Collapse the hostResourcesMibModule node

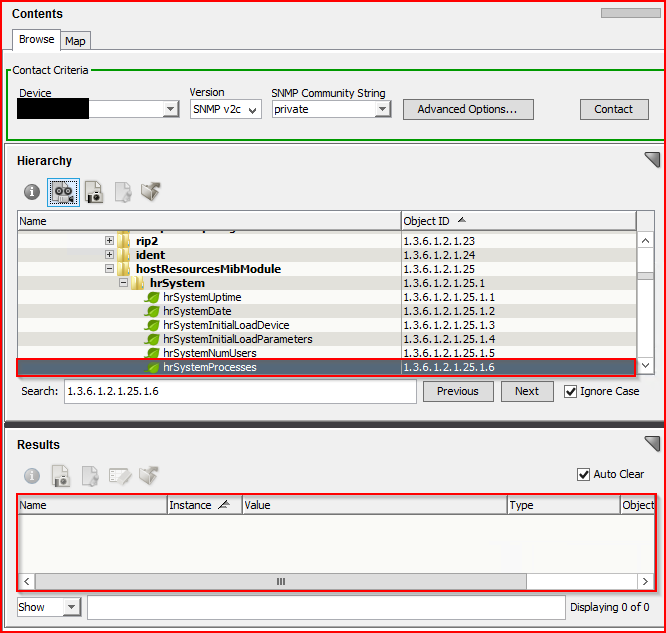(x=110, y=269)
